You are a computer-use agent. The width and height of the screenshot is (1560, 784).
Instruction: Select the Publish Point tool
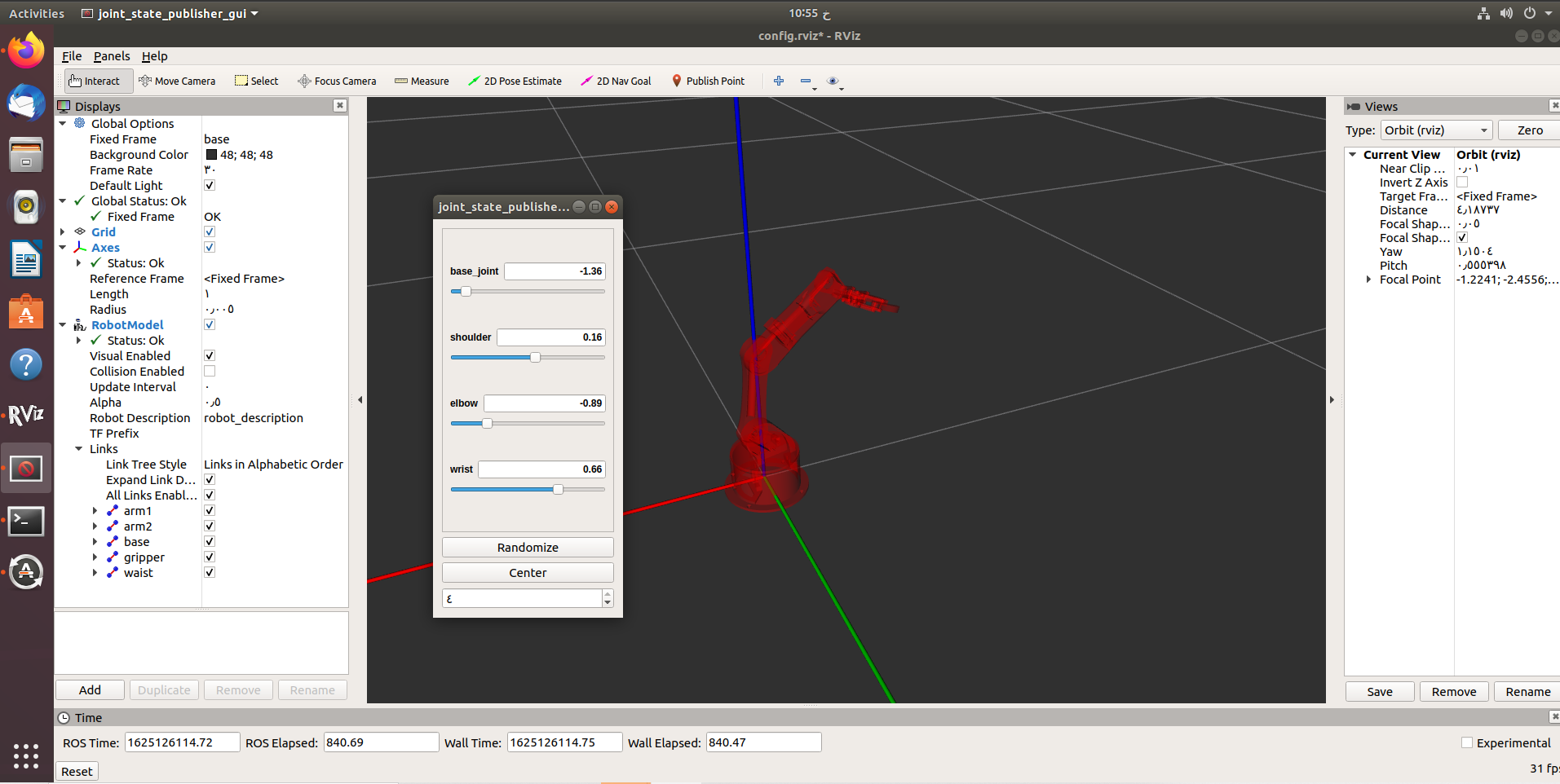point(708,81)
